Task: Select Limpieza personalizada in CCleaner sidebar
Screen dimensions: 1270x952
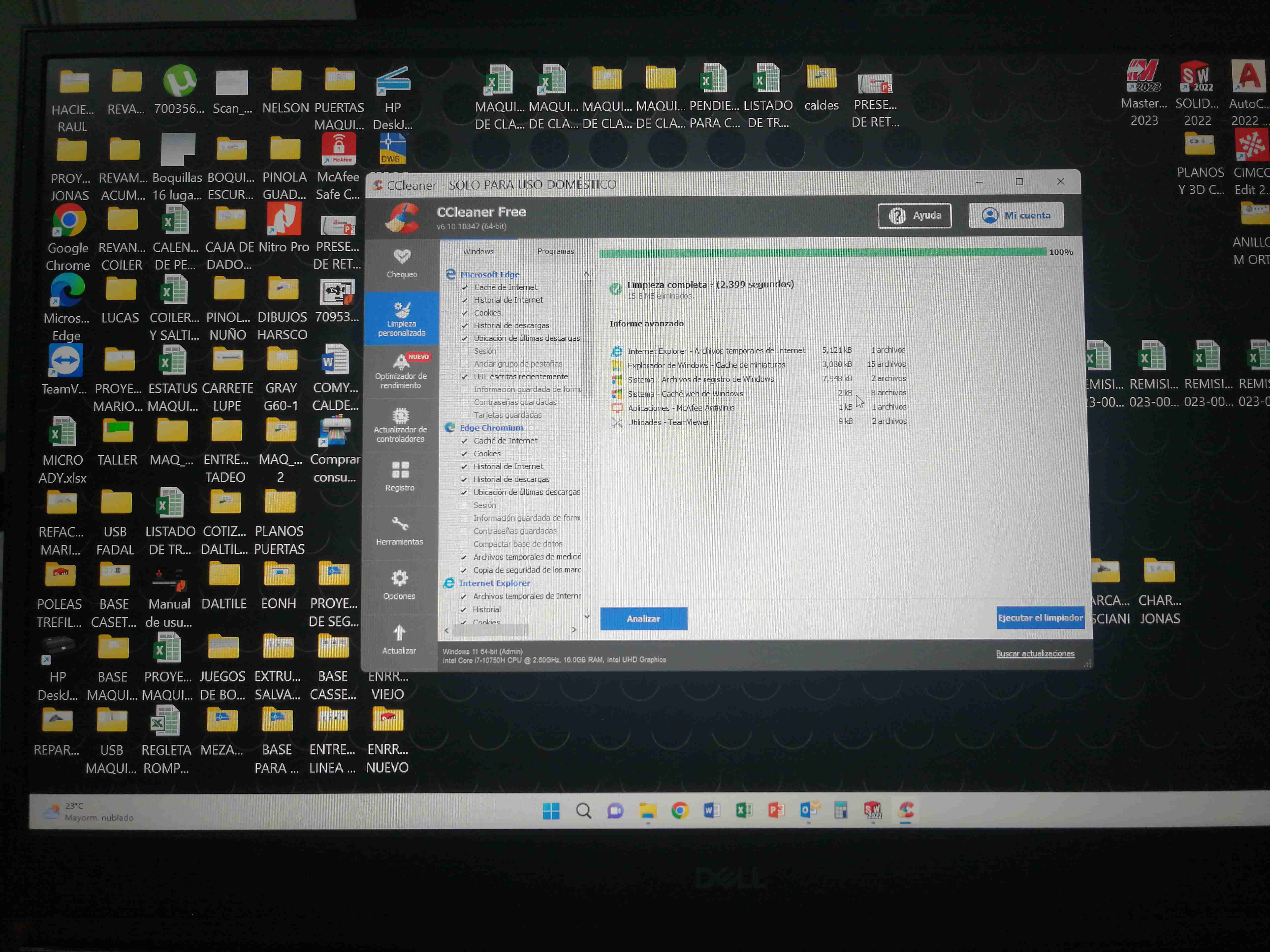Action: [402, 319]
